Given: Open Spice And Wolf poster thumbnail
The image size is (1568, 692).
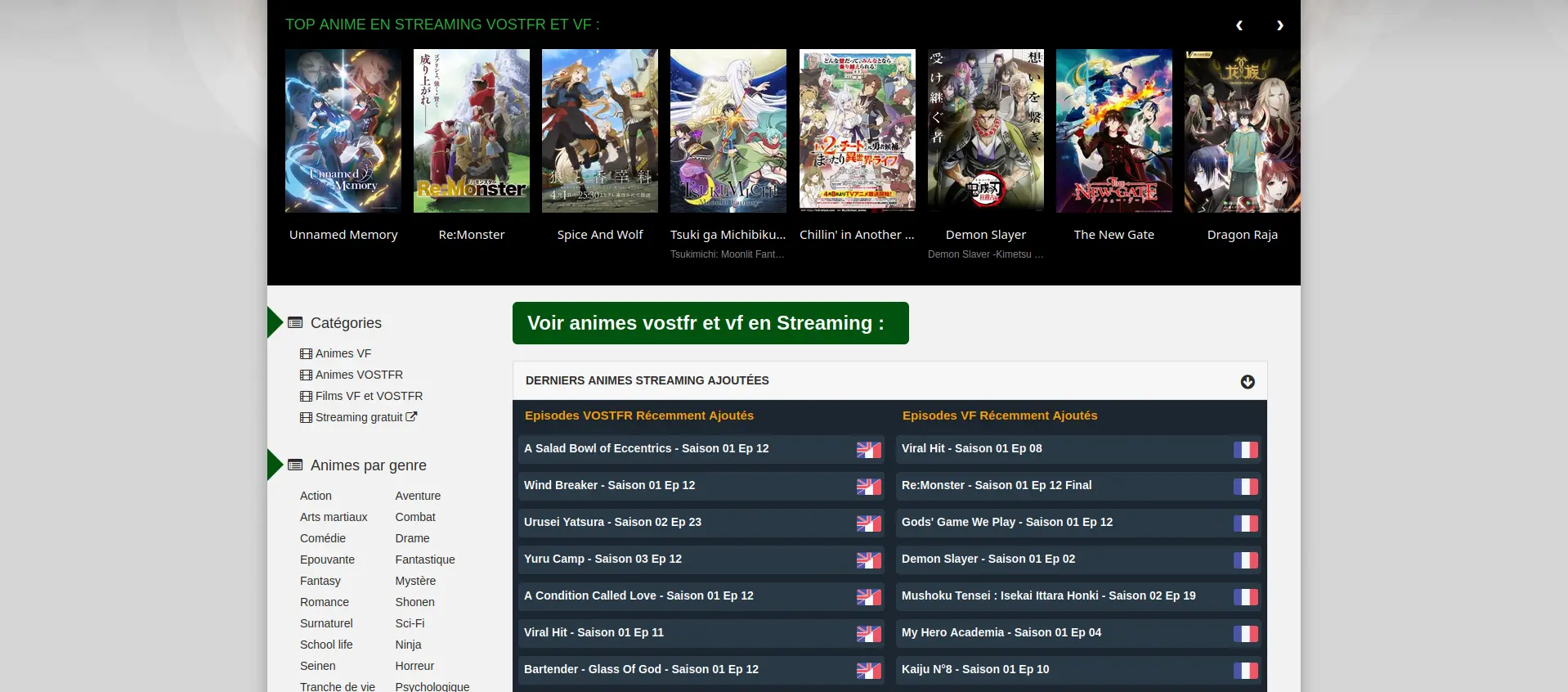Looking at the screenshot, I should point(600,131).
